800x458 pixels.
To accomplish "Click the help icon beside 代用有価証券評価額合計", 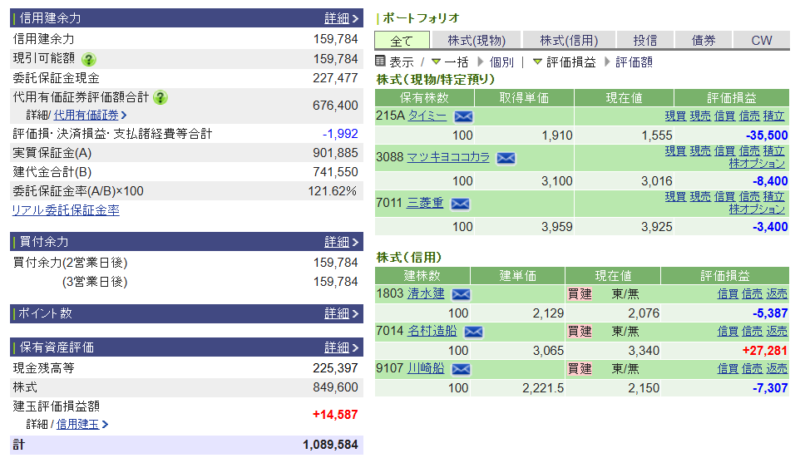I will tap(160, 97).
